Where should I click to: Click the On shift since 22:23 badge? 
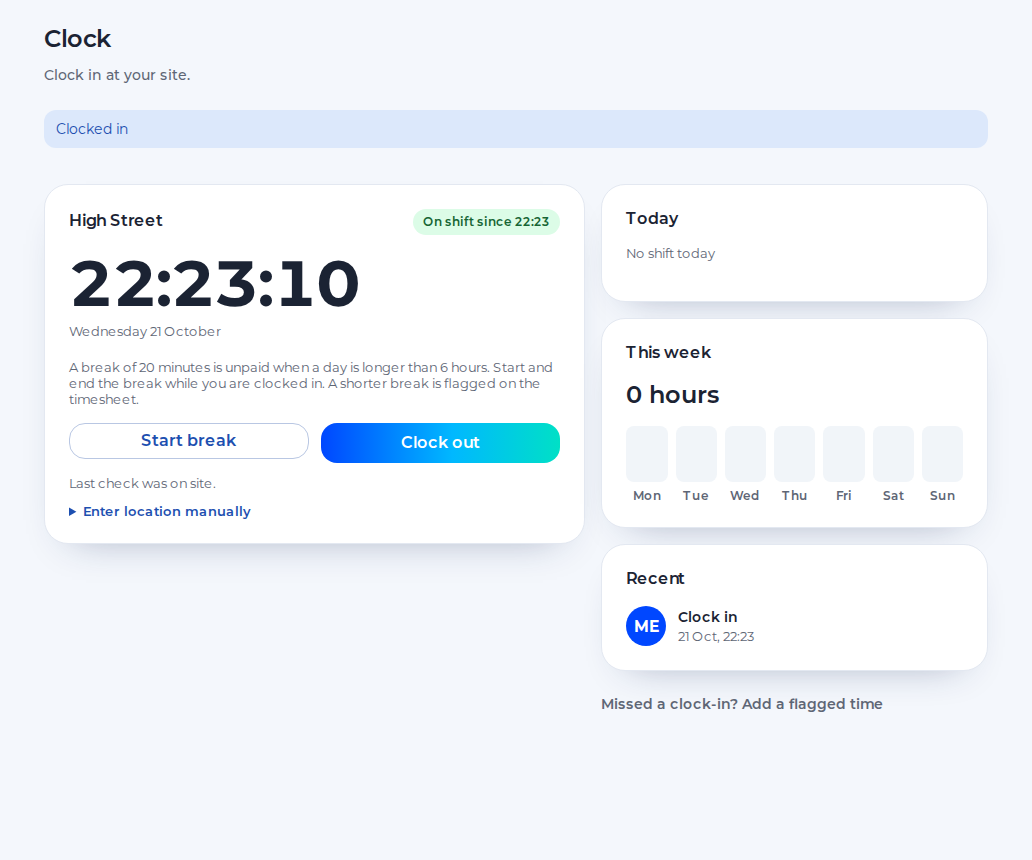click(486, 222)
